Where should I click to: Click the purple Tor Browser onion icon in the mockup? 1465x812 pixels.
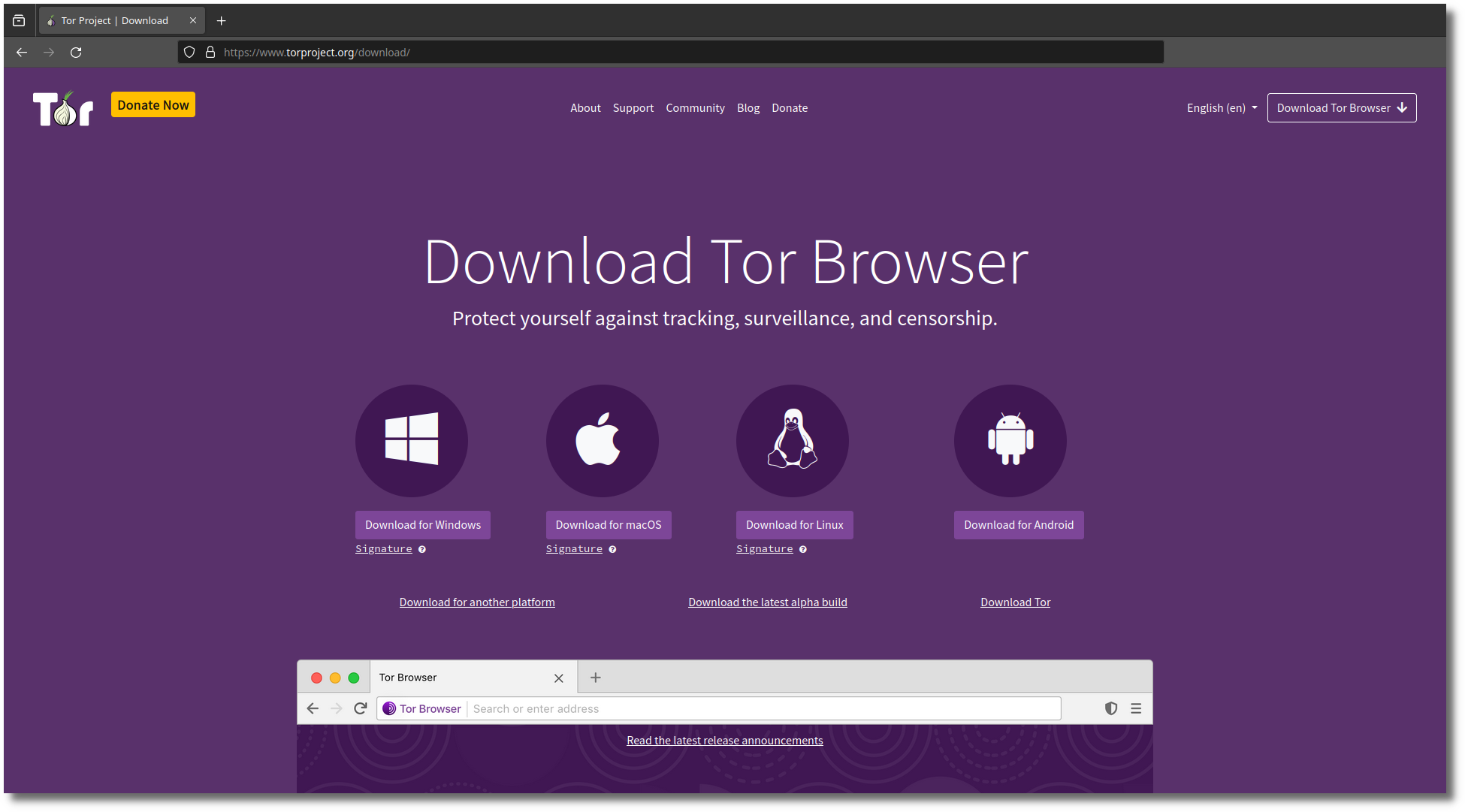pos(389,708)
